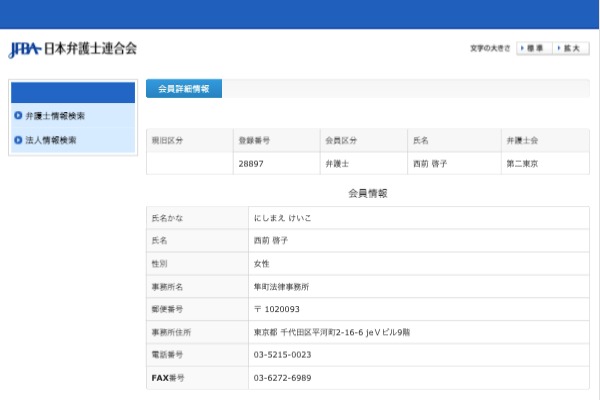Set text size to 標準
Viewport: 600px width, 400px height.
click(534, 48)
